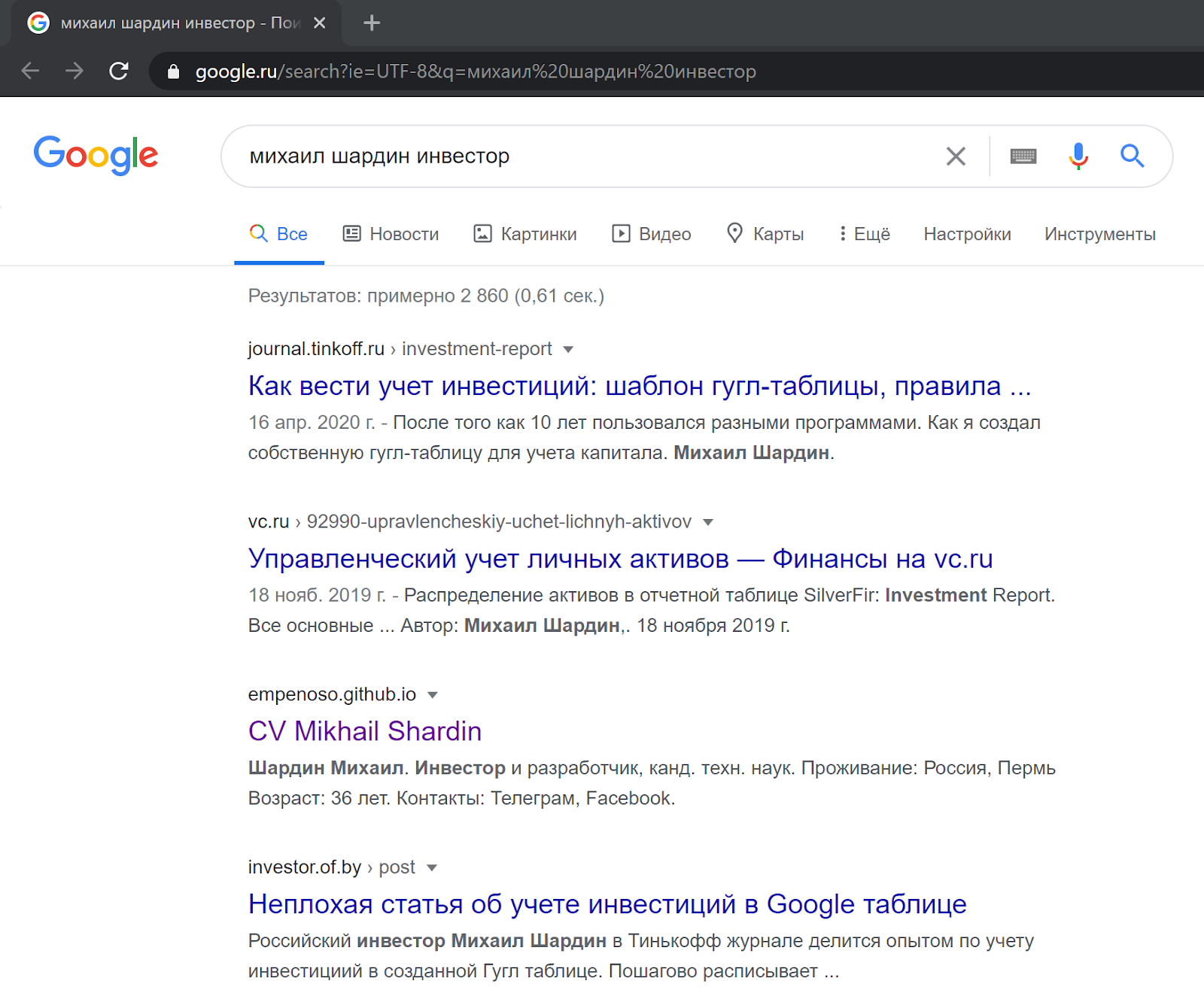Viewport: 1204px width, 996px height.
Task: Open Настройки search settings
Action: click(967, 234)
